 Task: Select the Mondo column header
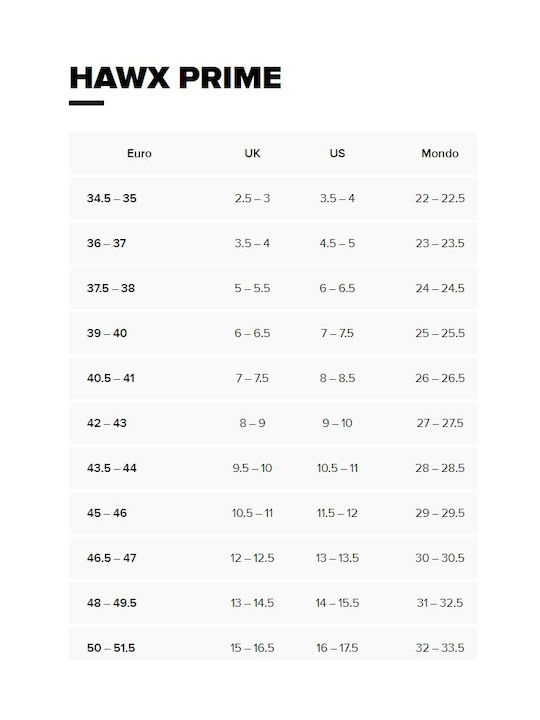pyautogui.click(x=440, y=153)
